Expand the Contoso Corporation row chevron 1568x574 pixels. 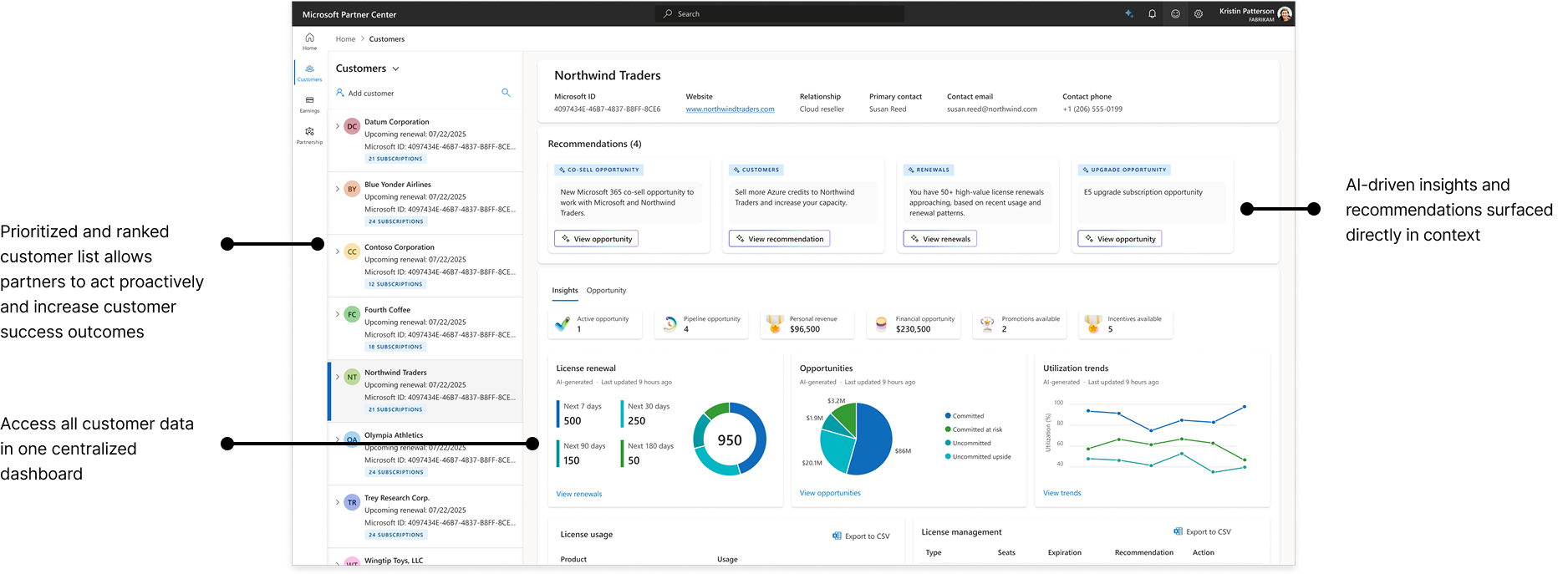coord(338,251)
